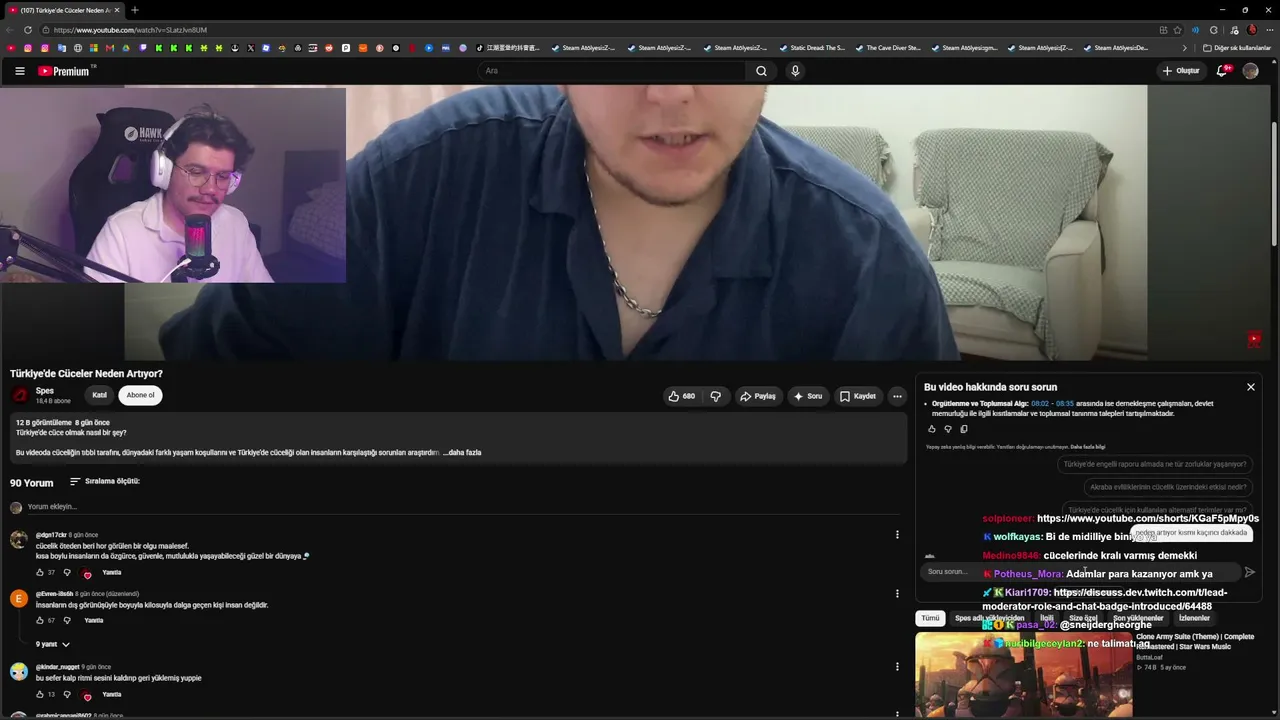Viewport: 1280px width, 720px height.
Task: Like the comment with 13 likes
Action: tap(40, 695)
